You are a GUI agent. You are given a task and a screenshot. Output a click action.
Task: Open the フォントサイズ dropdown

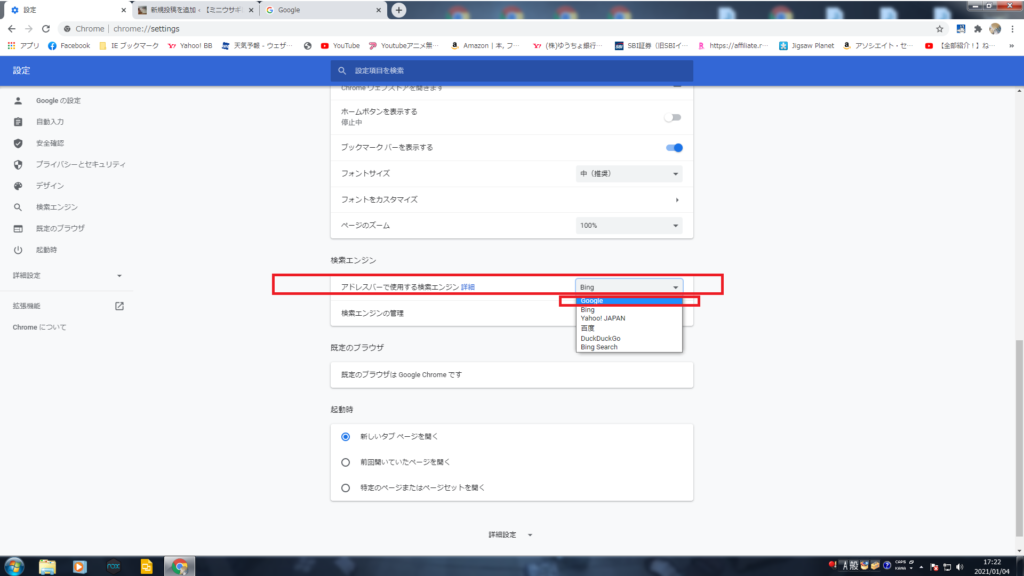629,174
